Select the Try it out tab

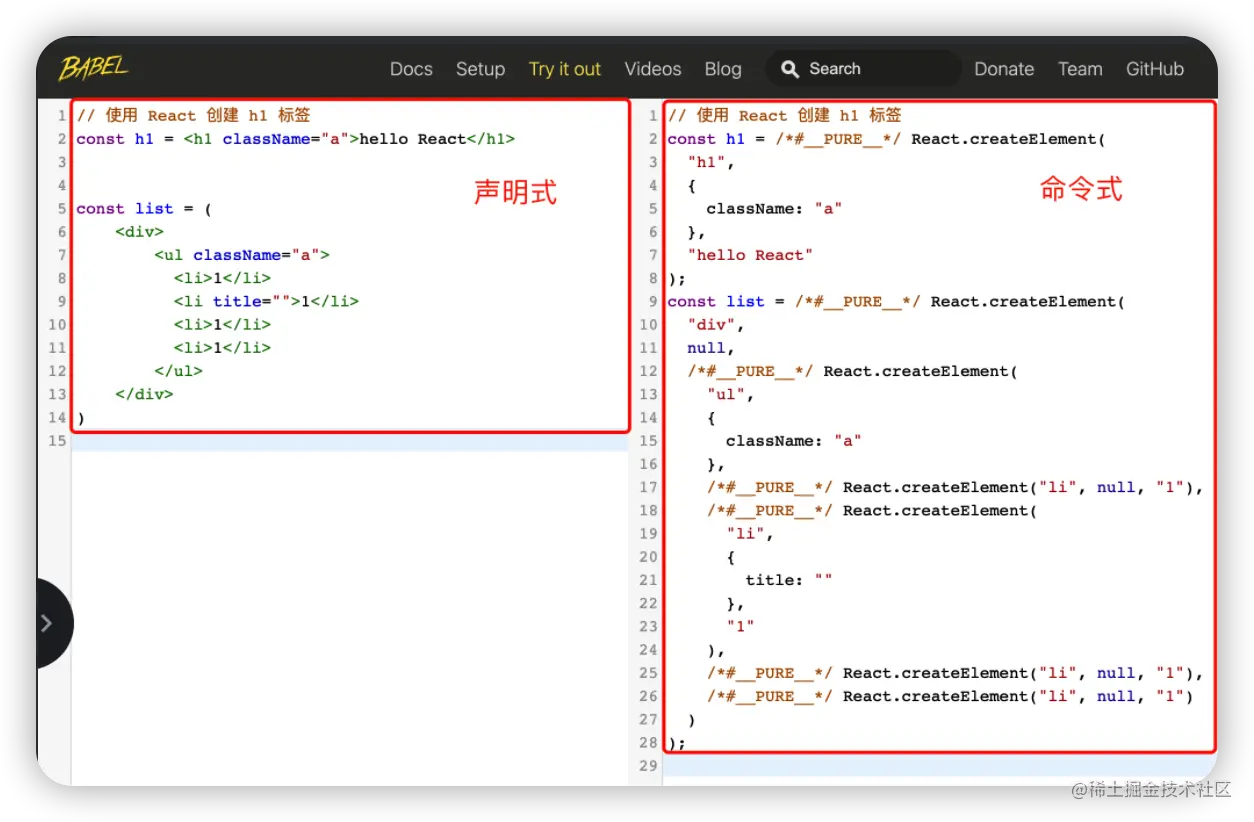coord(565,69)
